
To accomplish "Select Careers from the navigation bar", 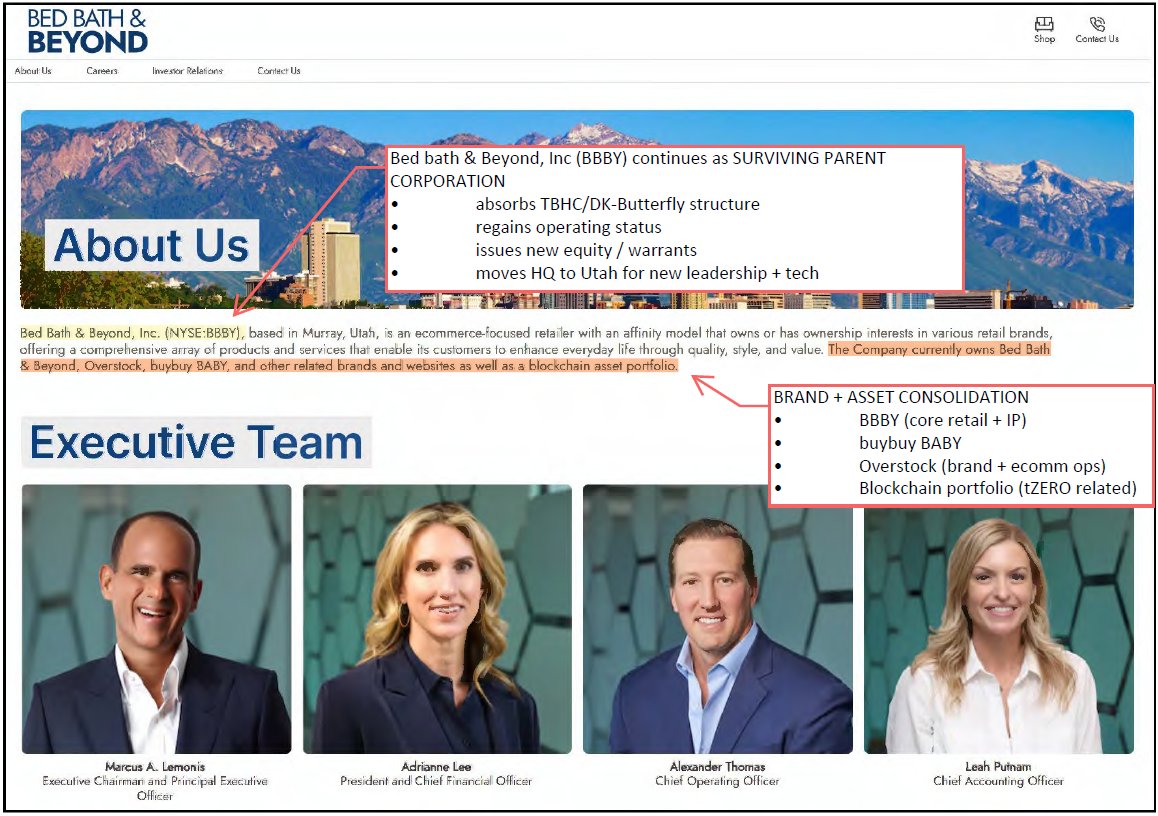I will (102, 71).
